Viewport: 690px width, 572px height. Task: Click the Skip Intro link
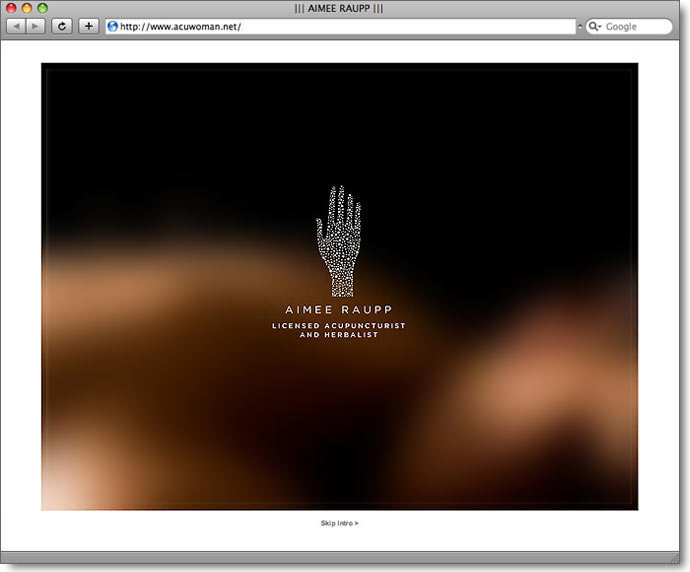point(339,523)
